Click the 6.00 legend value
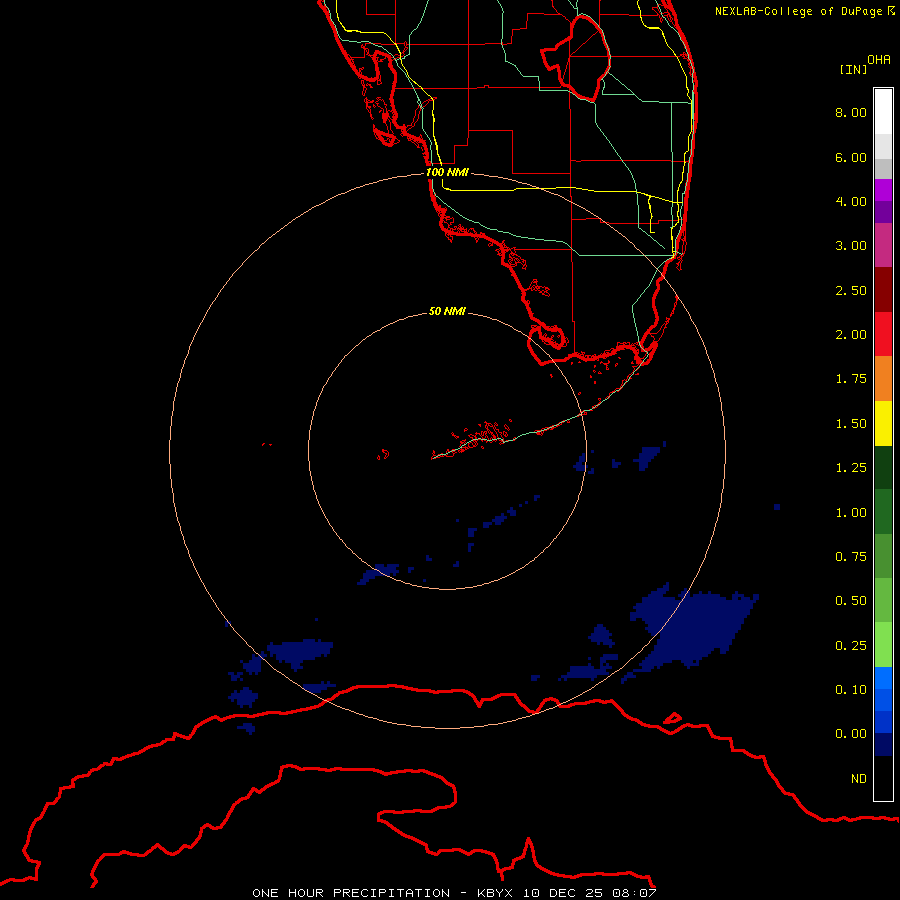 click(x=851, y=157)
